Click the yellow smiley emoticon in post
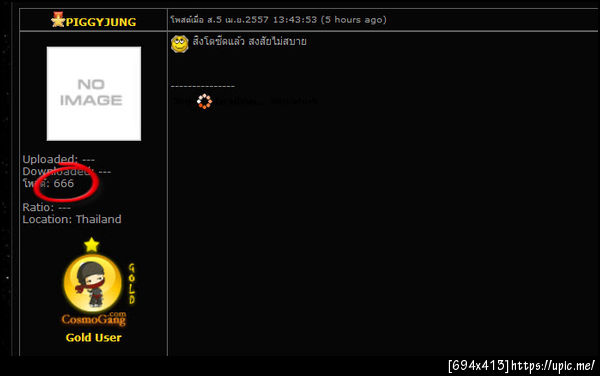Viewport: 600px width, 376px height. click(x=179, y=44)
